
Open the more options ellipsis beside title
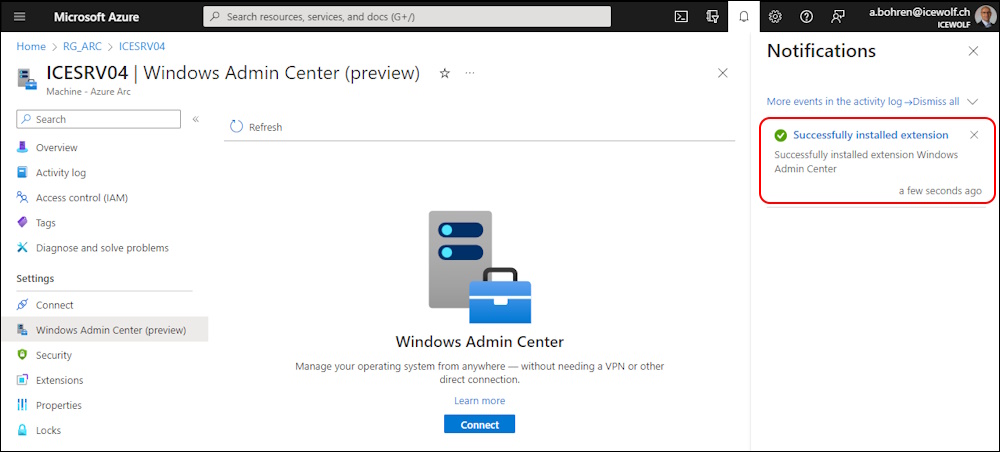click(470, 73)
